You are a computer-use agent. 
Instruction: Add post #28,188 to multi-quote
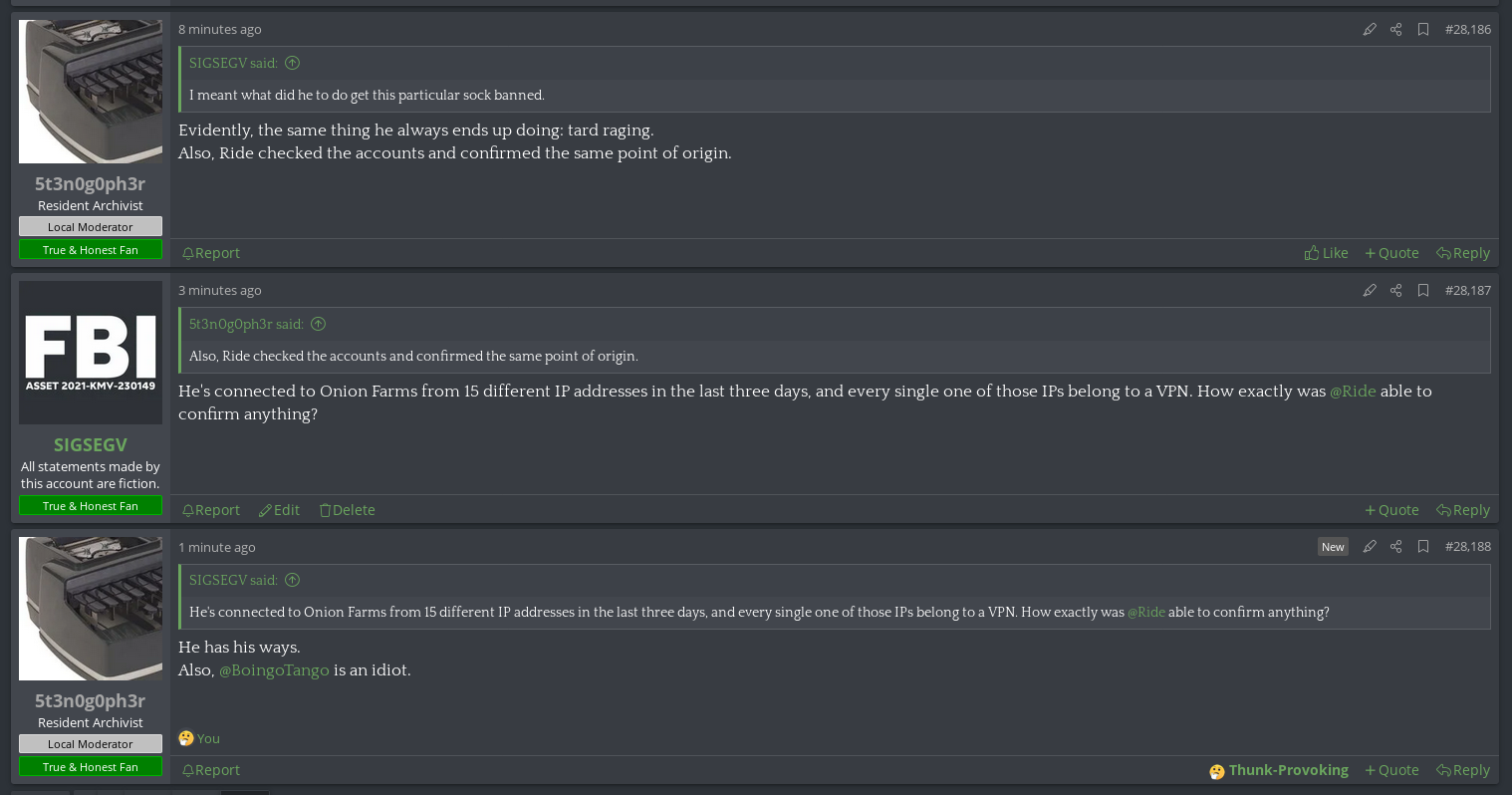coord(1391,770)
